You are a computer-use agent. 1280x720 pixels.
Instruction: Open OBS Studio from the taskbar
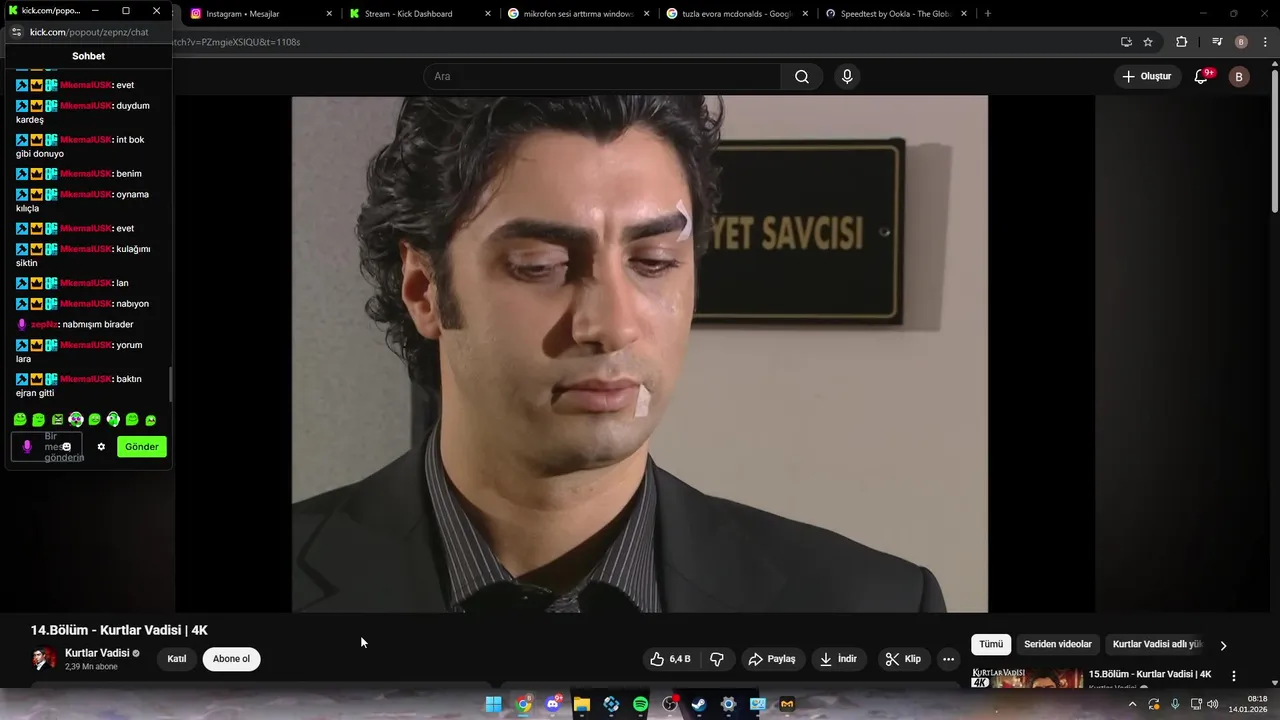point(670,705)
